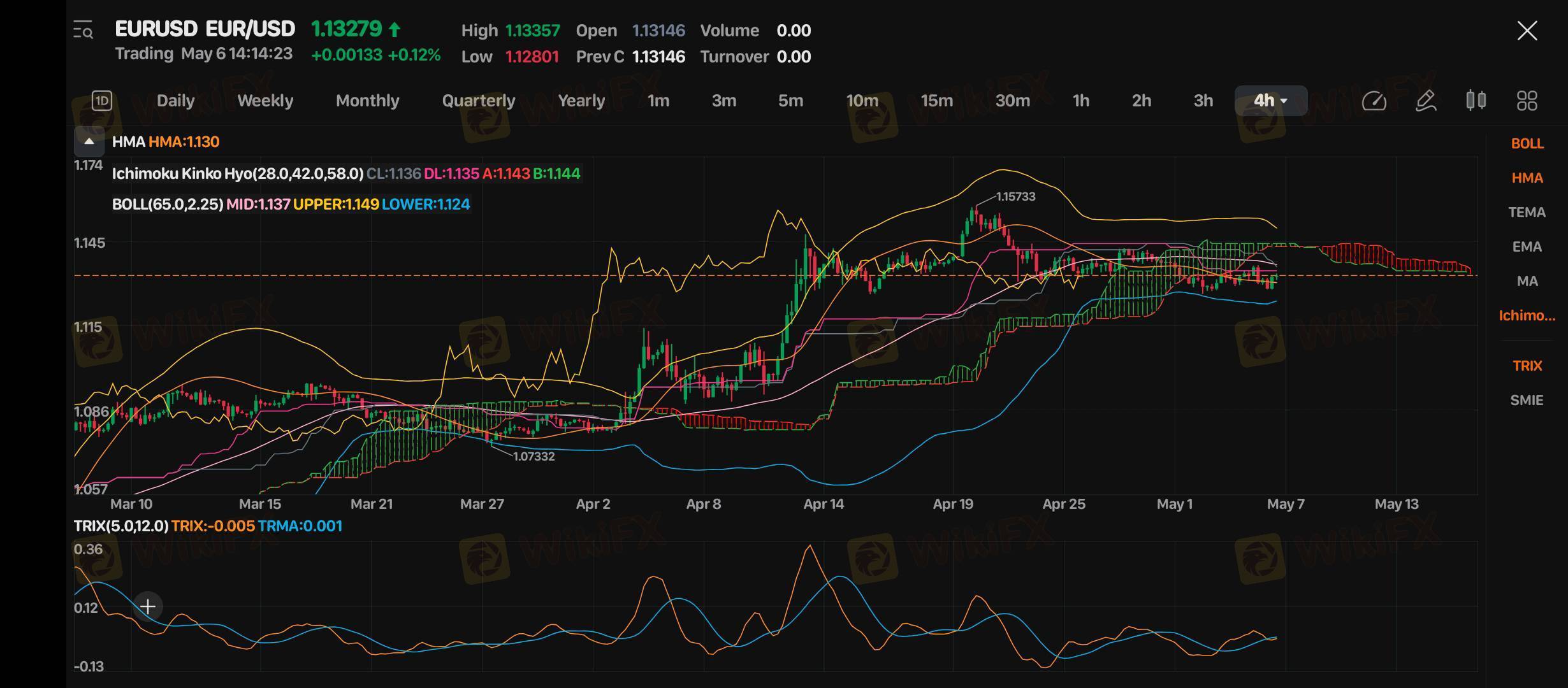Image resolution: width=1568 pixels, height=688 pixels.
Task: Collapse the indicator legend with the arrow
Action: click(x=89, y=141)
